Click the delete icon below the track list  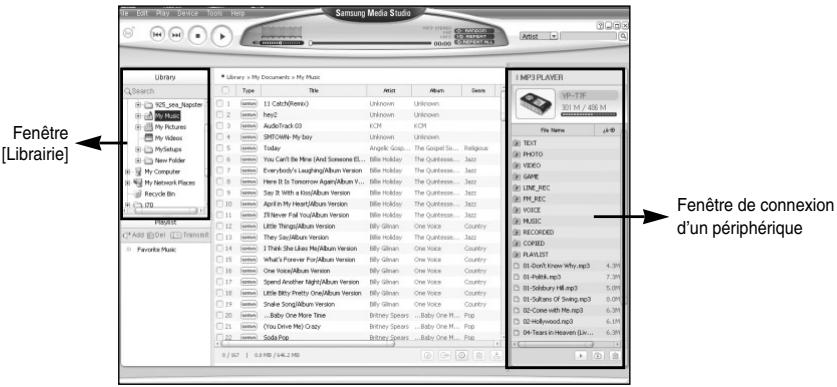click(479, 356)
